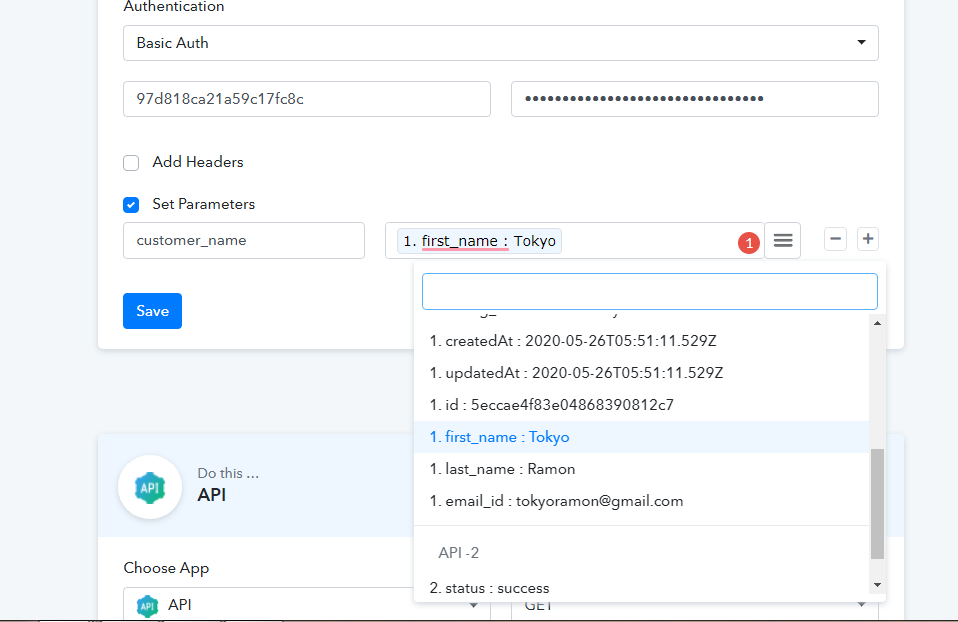Click the dropdown list scrollbar thumb
958x622 pixels.
(877, 504)
